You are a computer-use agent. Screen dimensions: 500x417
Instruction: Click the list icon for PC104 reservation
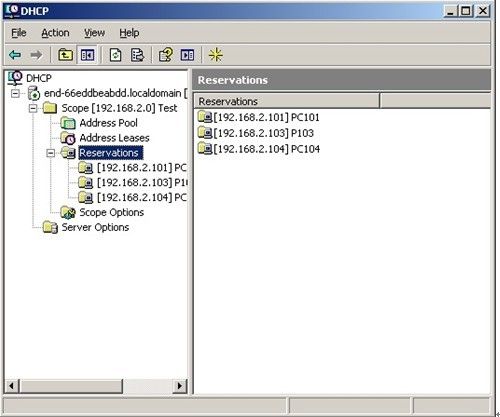click(x=205, y=148)
